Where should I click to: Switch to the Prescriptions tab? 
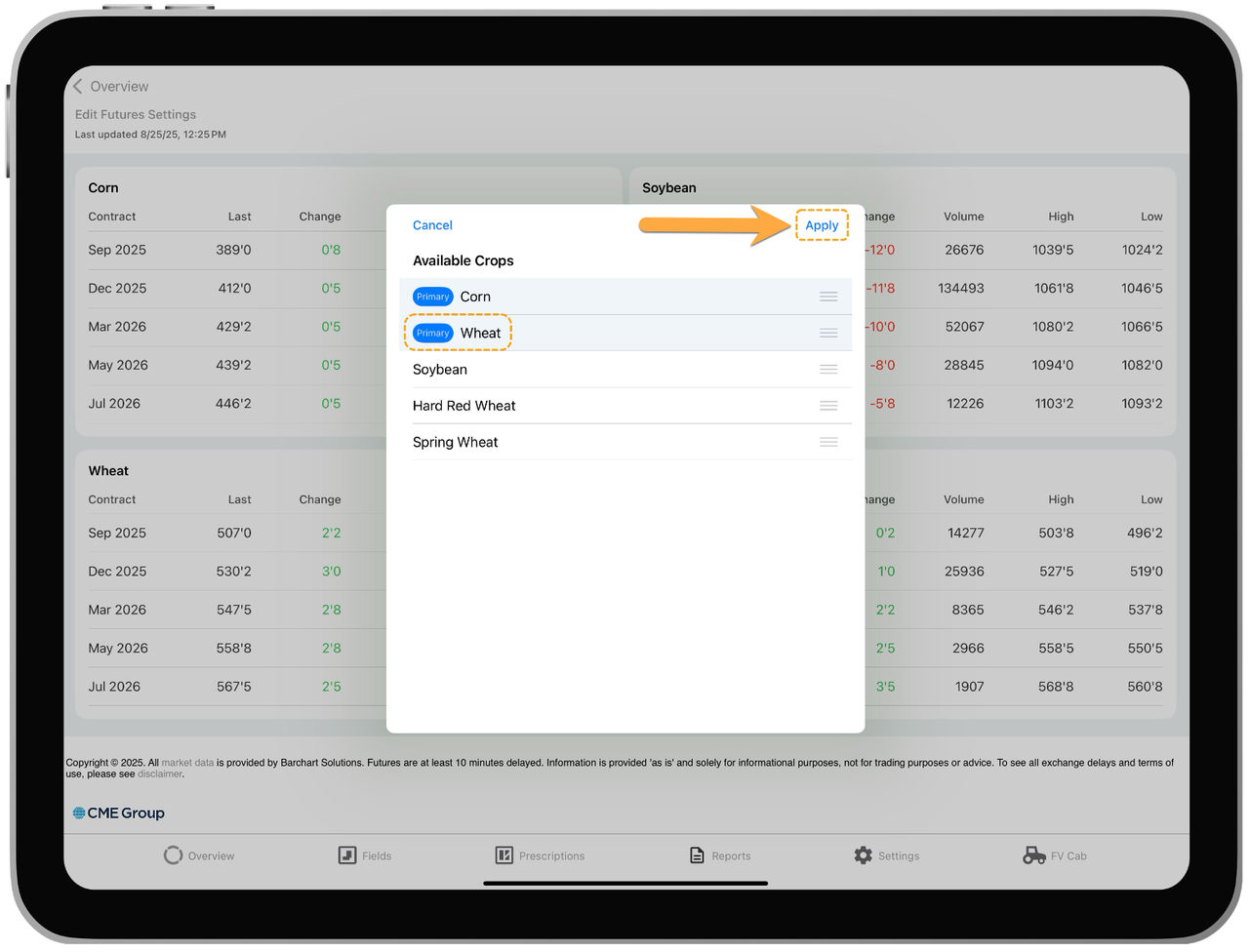pos(540,855)
